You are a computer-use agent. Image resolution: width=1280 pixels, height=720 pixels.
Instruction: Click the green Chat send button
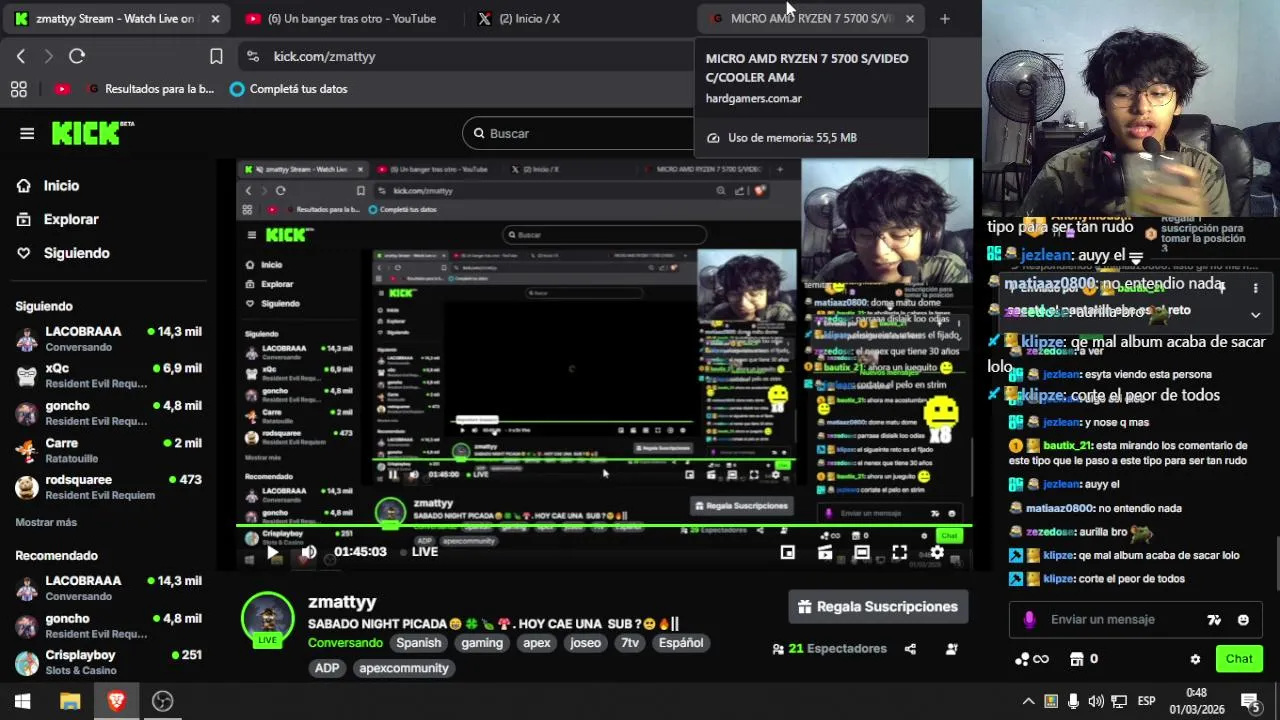pos(1238,659)
